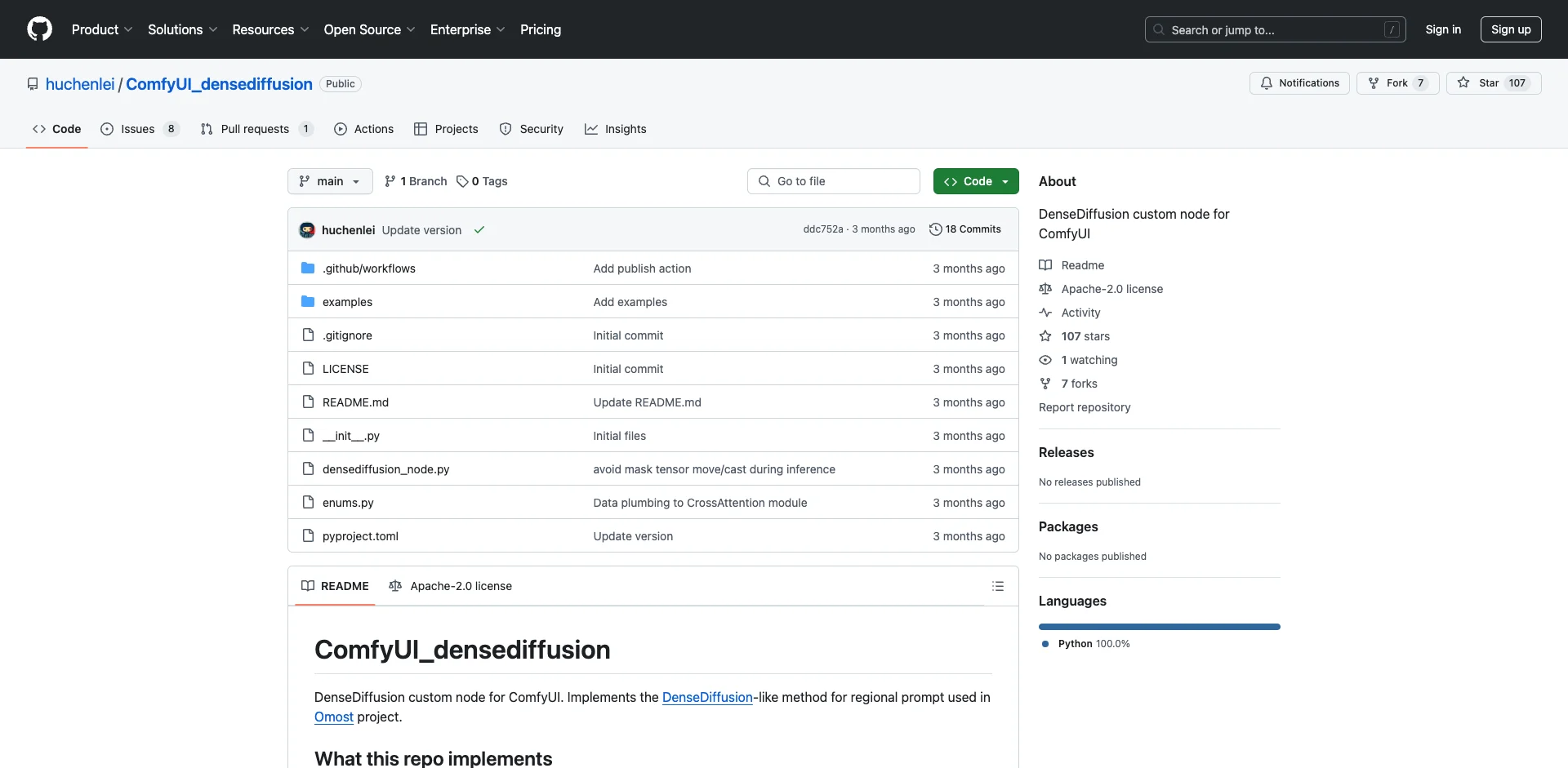Click the Sign up button

click(x=1511, y=29)
